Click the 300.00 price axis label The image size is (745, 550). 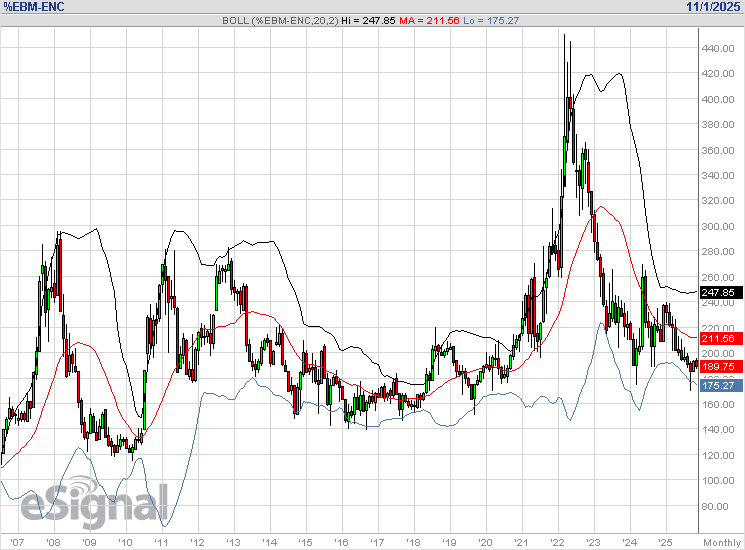coord(717,227)
